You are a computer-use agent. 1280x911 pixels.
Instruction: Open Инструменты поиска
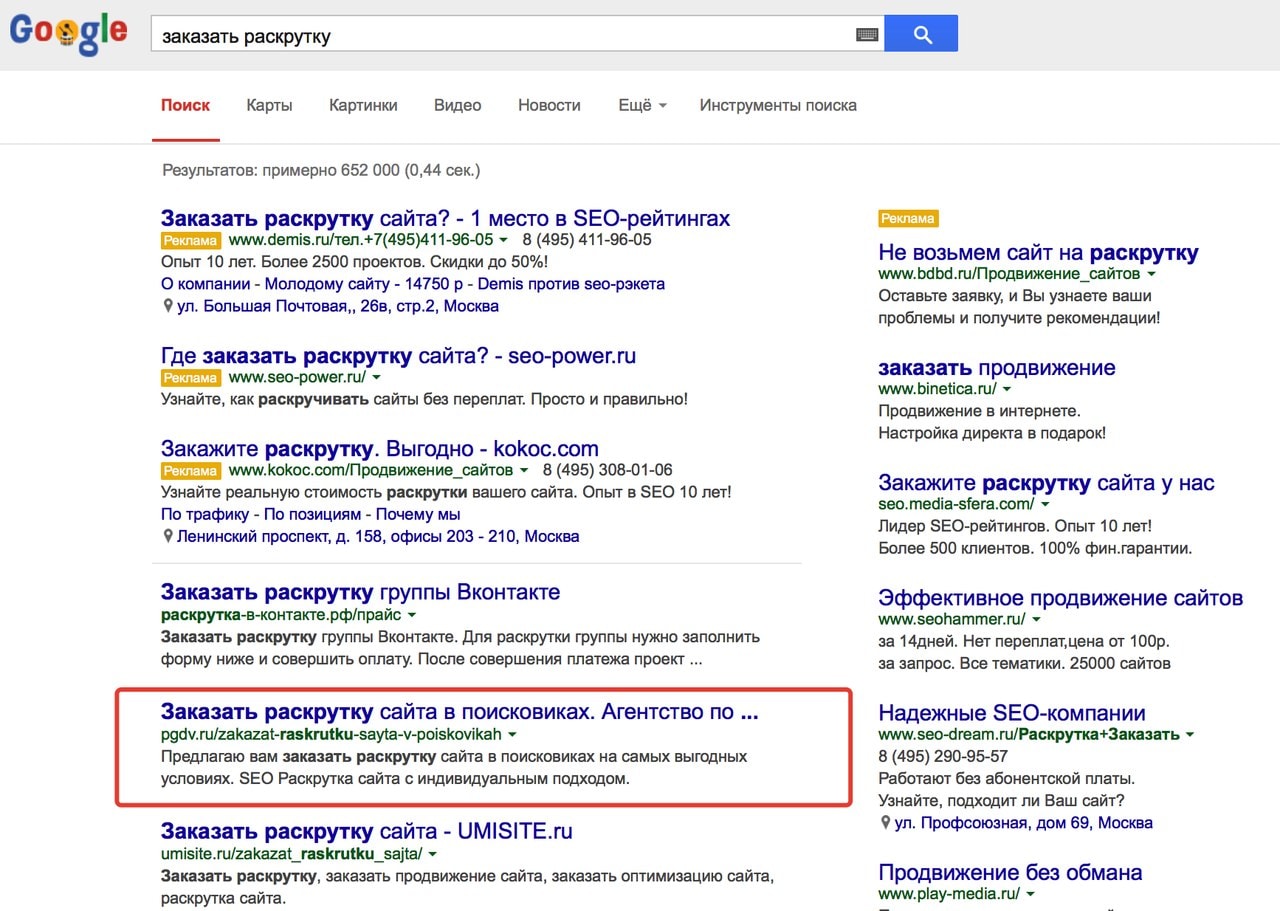tap(778, 105)
